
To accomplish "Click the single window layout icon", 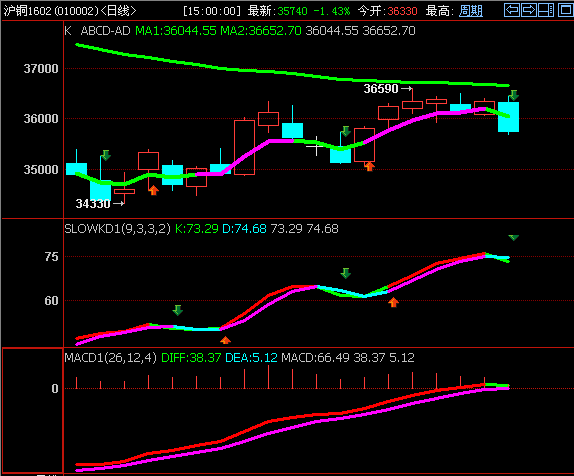I will 566,10.
